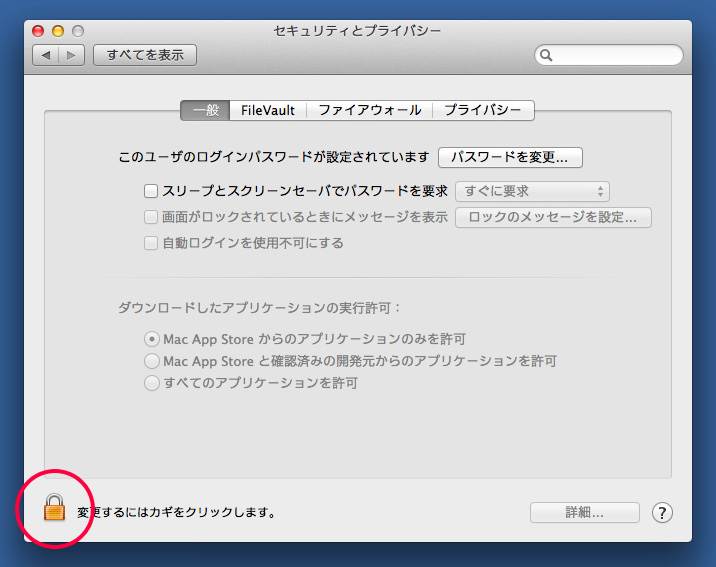Click the すべてを表示 button
Image resolution: width=716 pixels, height=567 pixels.
145,55
